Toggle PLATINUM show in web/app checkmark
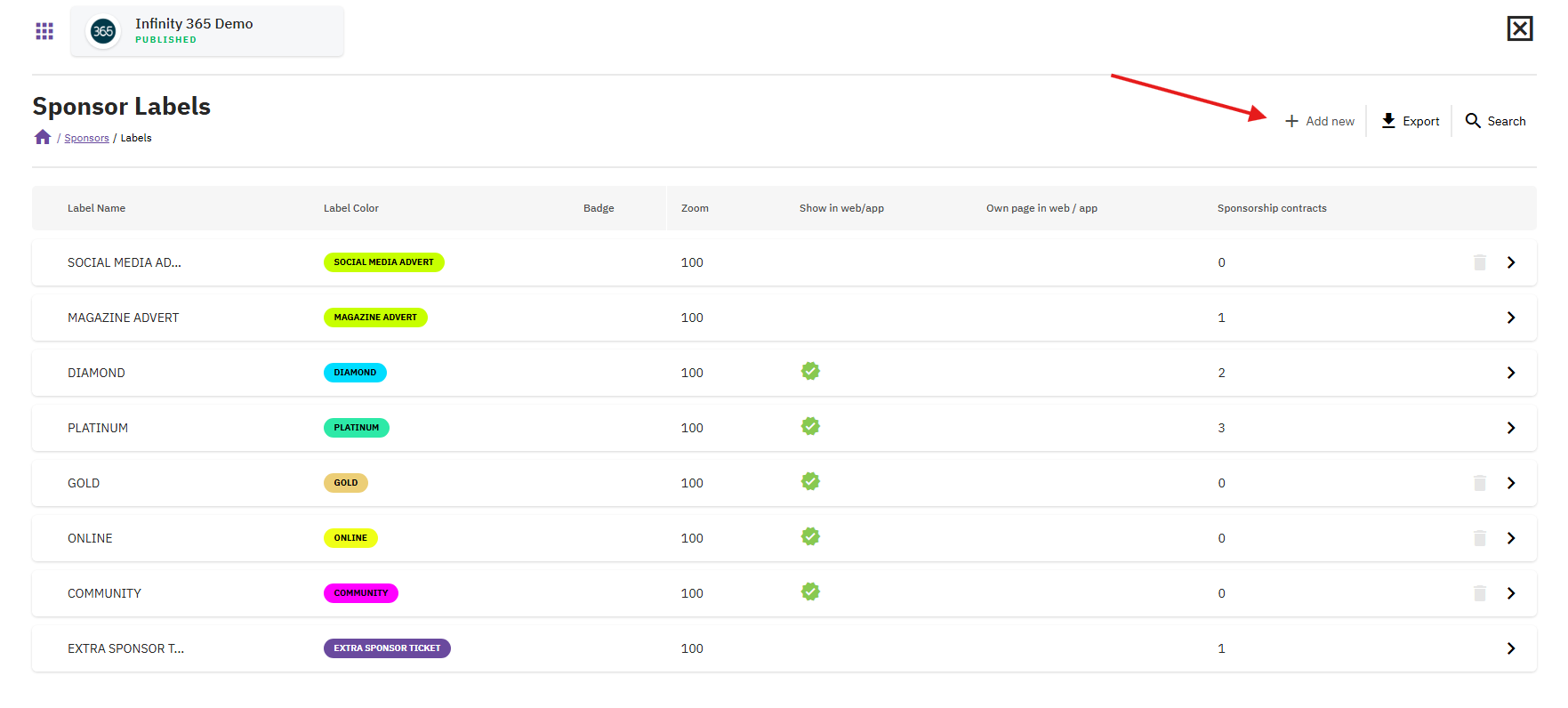The width and height of the screenshot is (1568, 708). 810,426
